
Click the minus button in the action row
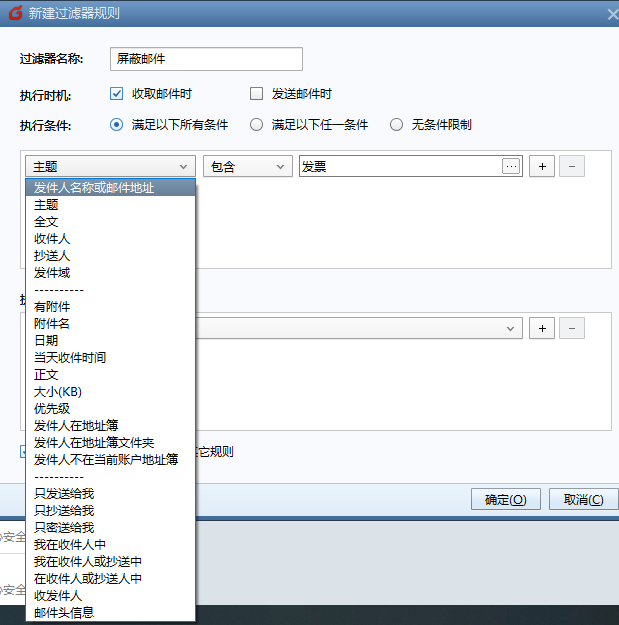pos(571,328)
